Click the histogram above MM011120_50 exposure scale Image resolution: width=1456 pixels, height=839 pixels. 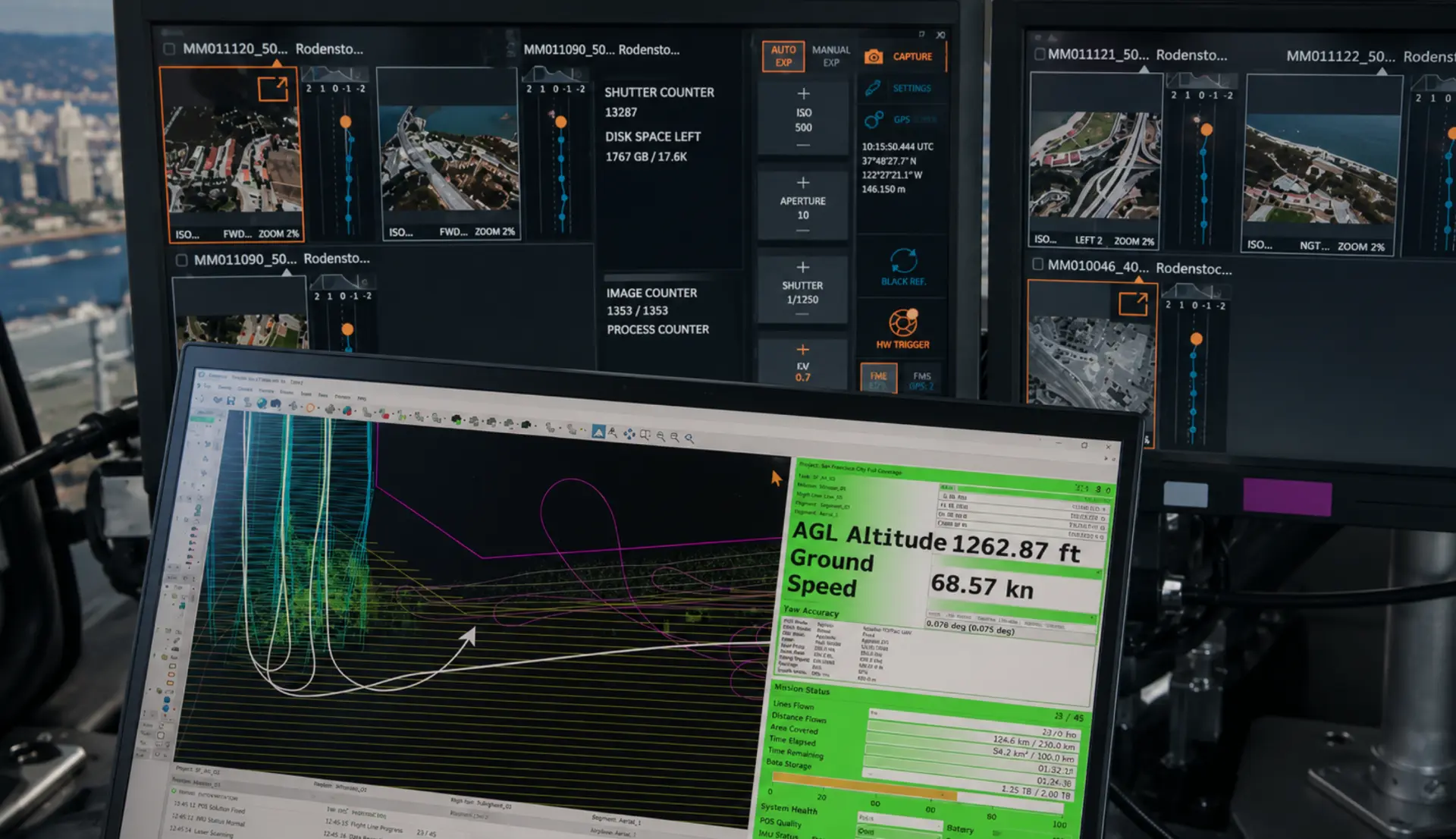click(x=334, y=74)
